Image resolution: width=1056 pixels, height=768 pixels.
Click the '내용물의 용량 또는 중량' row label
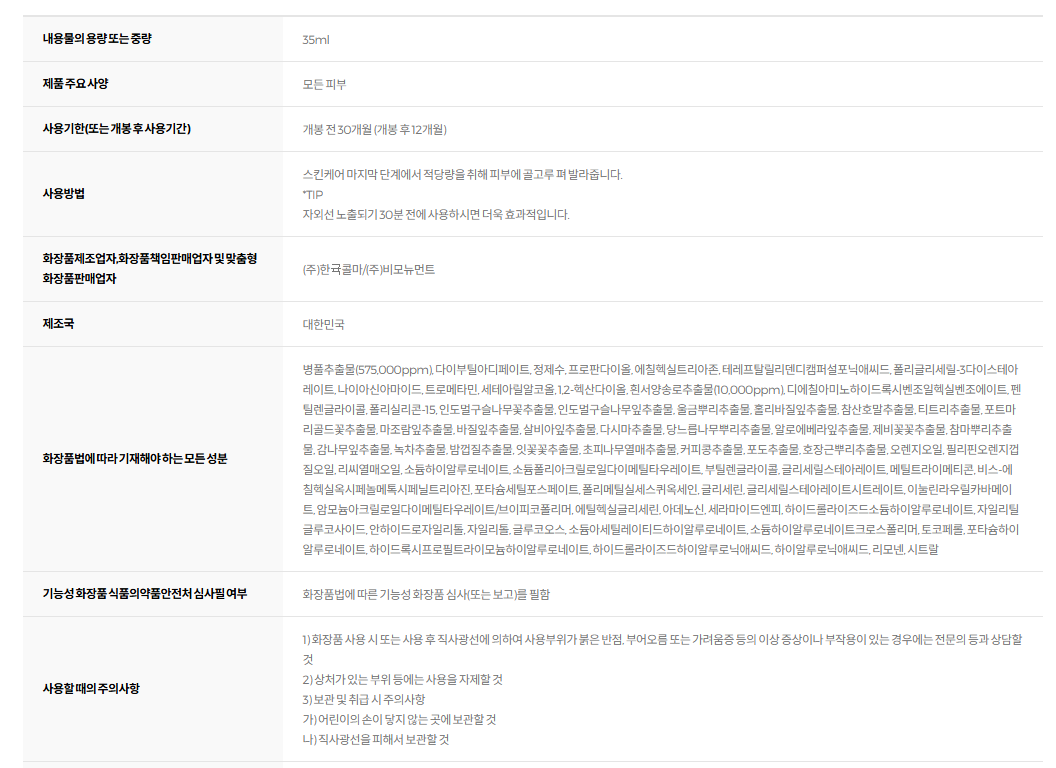tap(97, 39)
